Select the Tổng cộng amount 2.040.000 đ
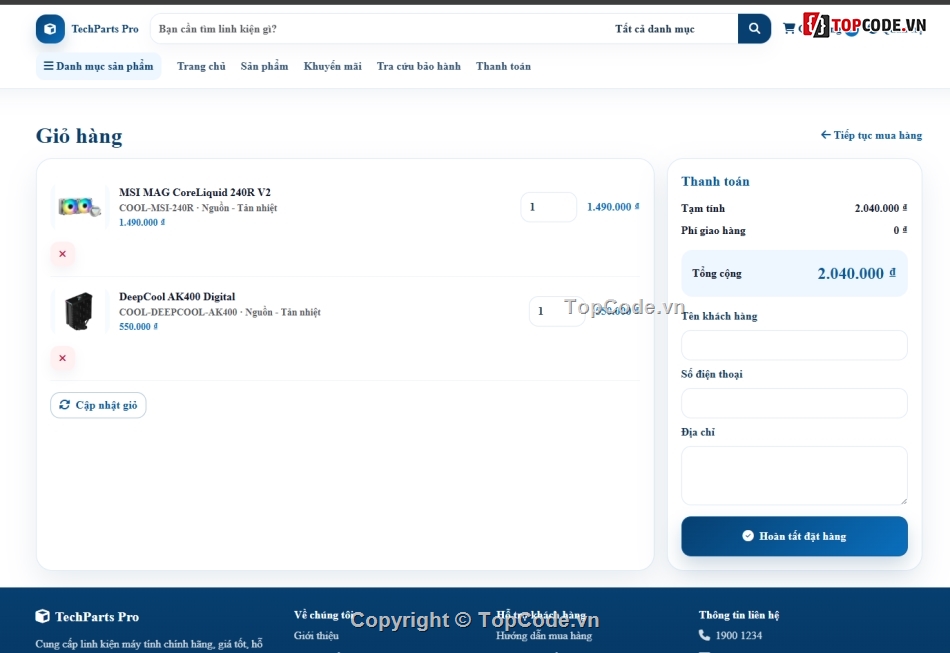This screenshot has height=653, width=950. (x=857, y=273)
